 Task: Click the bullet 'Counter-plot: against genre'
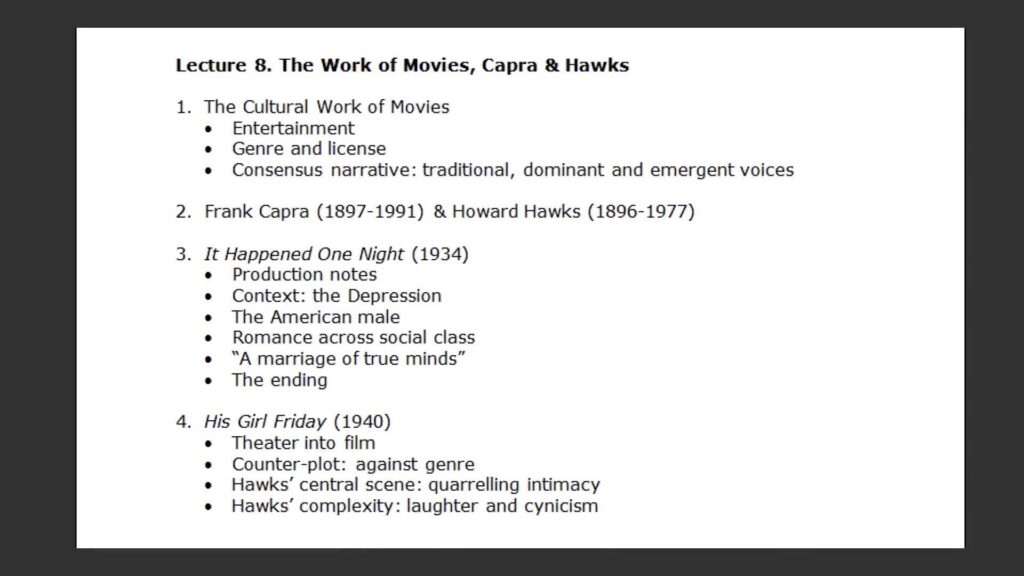[x=353, y=464]
